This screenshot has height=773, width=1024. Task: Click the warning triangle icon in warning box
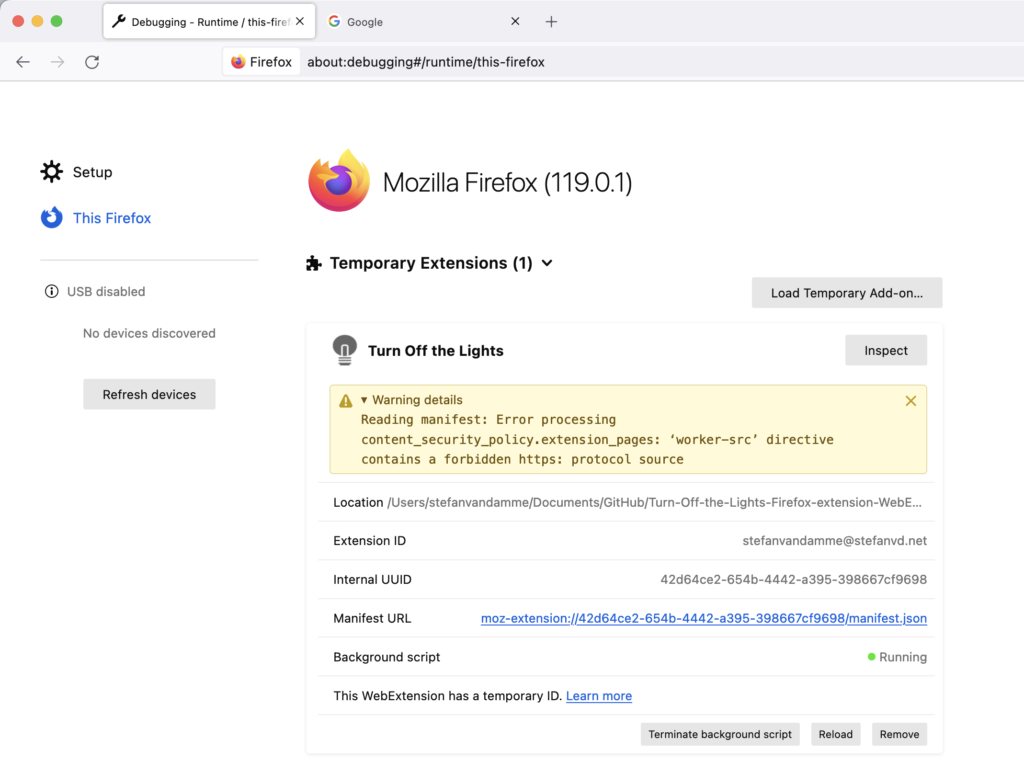pyautogui.click(x=345, y=399)
